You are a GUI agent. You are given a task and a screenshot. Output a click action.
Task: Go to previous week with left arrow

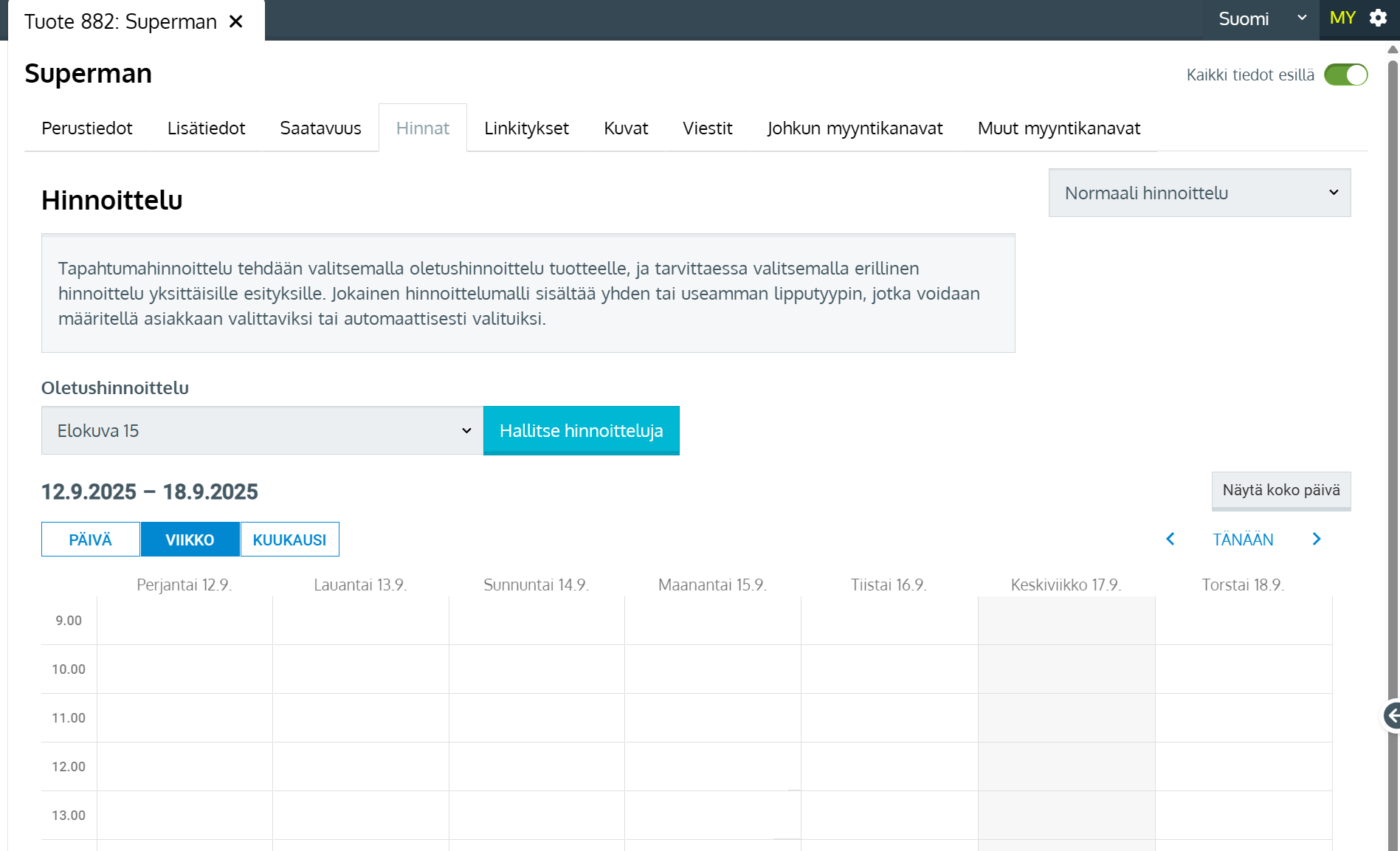1170,539
